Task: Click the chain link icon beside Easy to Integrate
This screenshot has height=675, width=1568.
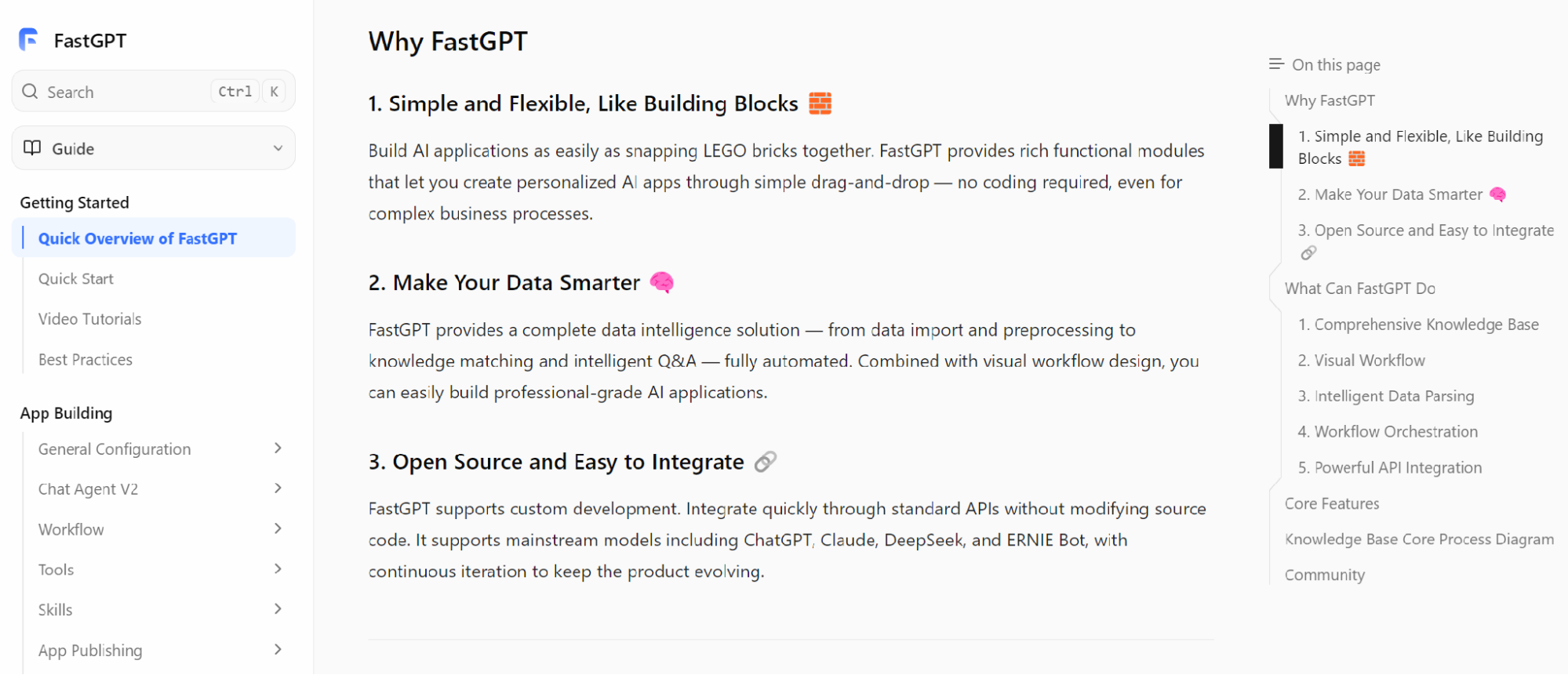Action: [x=765, y=462]
